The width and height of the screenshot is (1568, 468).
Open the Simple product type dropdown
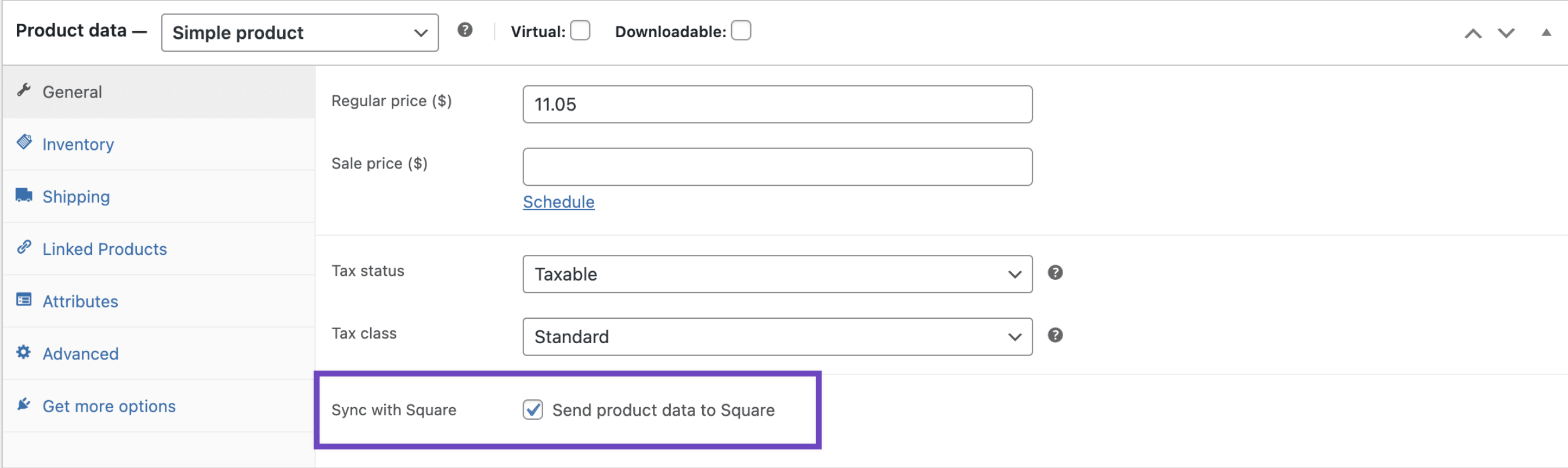click(299, 33)
